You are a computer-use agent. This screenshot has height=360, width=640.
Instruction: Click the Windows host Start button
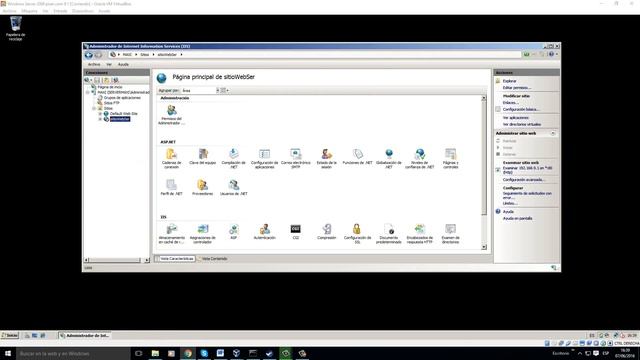(8, 353)
